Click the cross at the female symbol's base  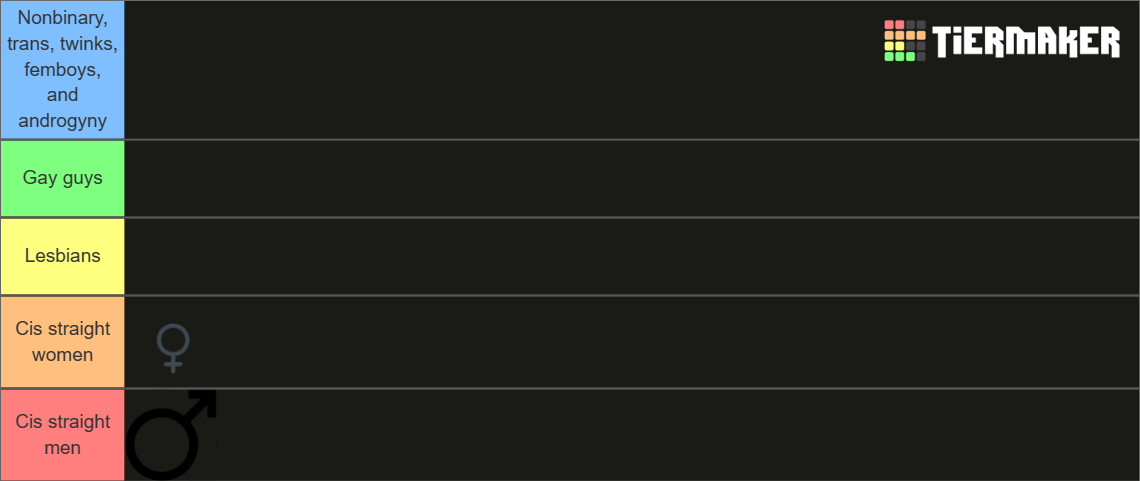pos(173,365)
